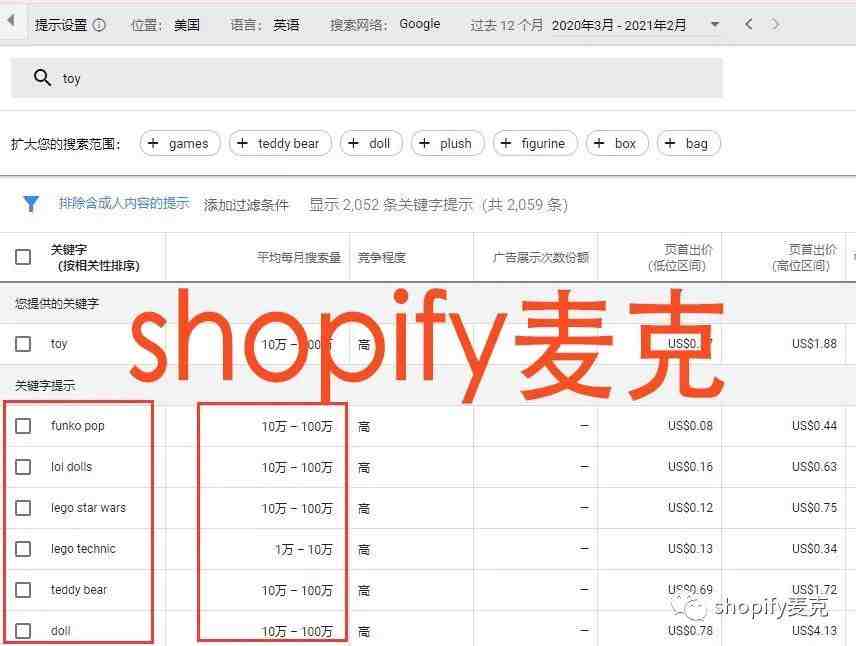Click the 关键字提示 section heading
Image resolution: width=856 pixels, height=646 pixels.
click(45, 386)
